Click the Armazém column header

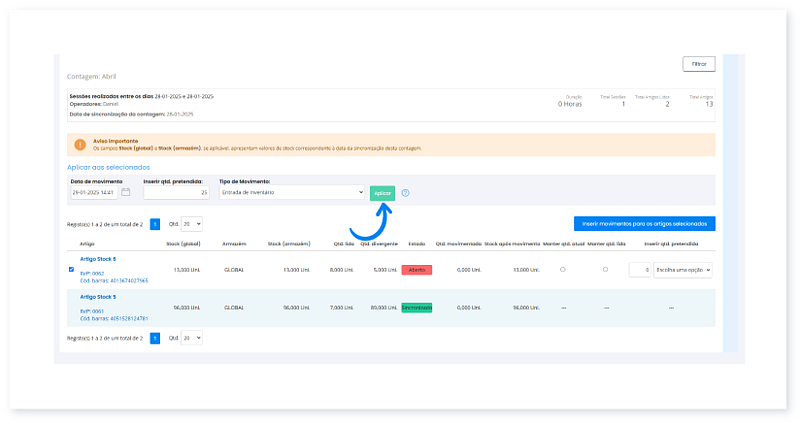[x=234, y=244]
